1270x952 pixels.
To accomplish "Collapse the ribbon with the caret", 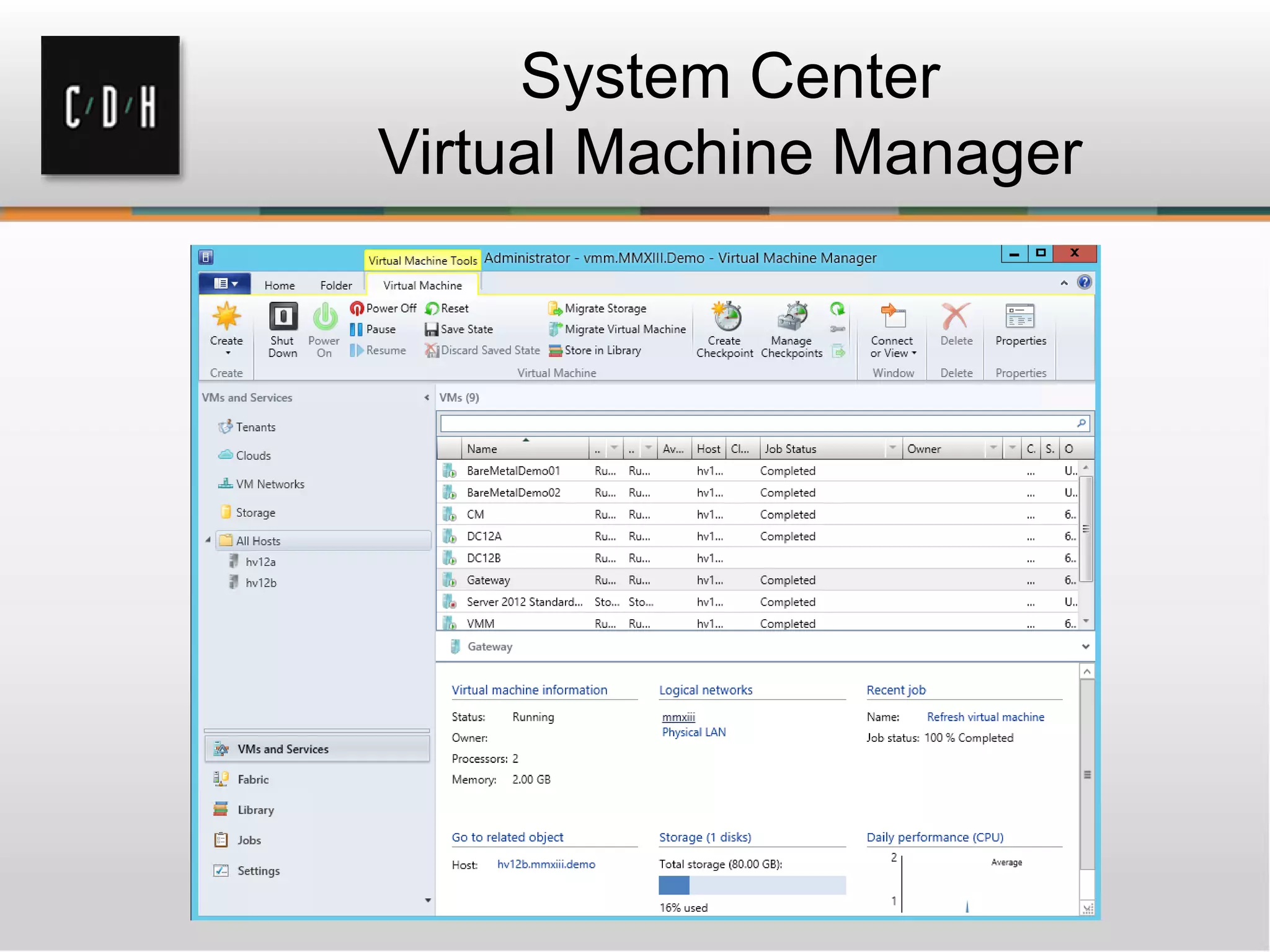I will (x=1064, y=283).
